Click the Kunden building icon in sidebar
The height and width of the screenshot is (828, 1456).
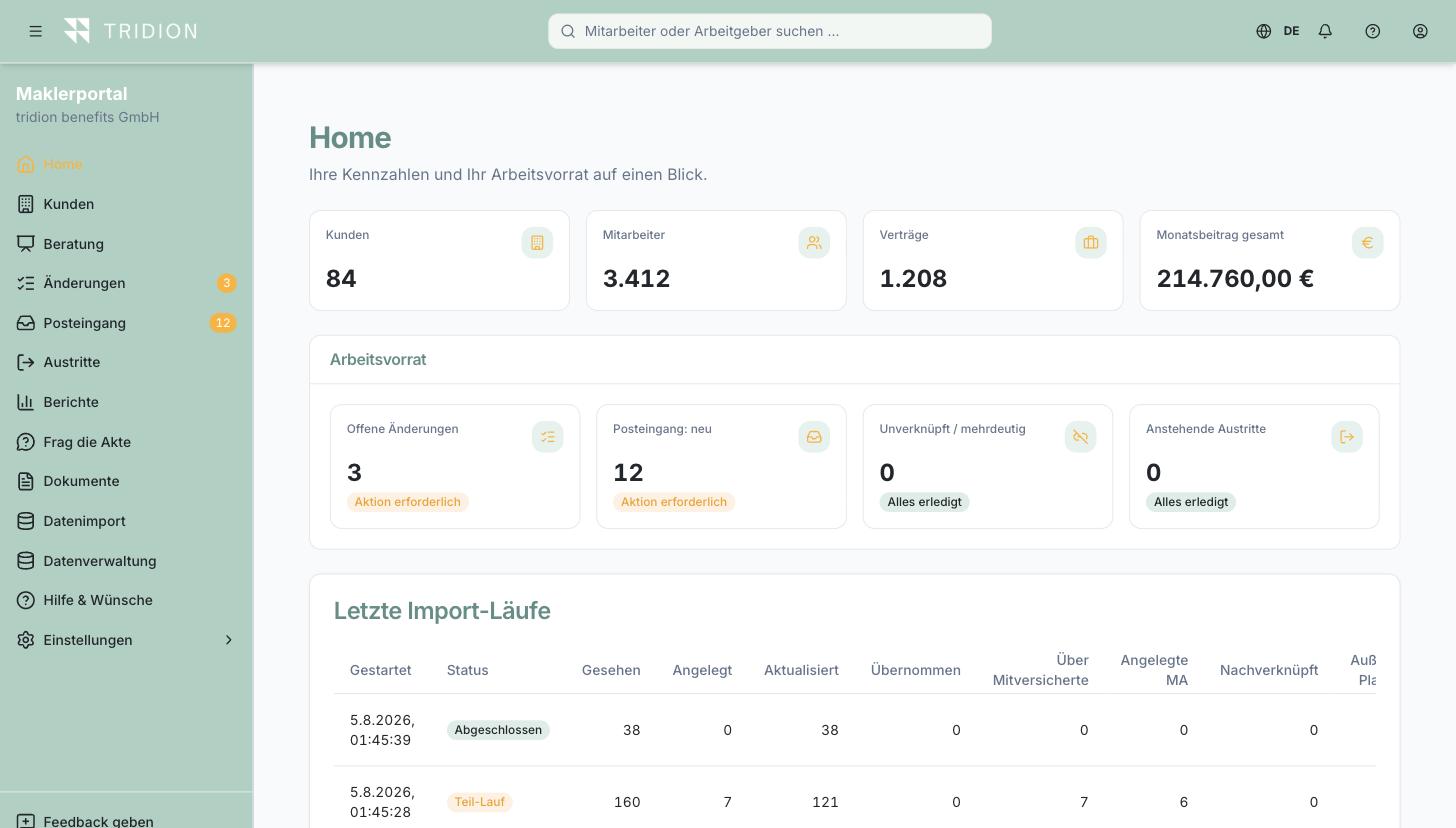pos(26,204)
